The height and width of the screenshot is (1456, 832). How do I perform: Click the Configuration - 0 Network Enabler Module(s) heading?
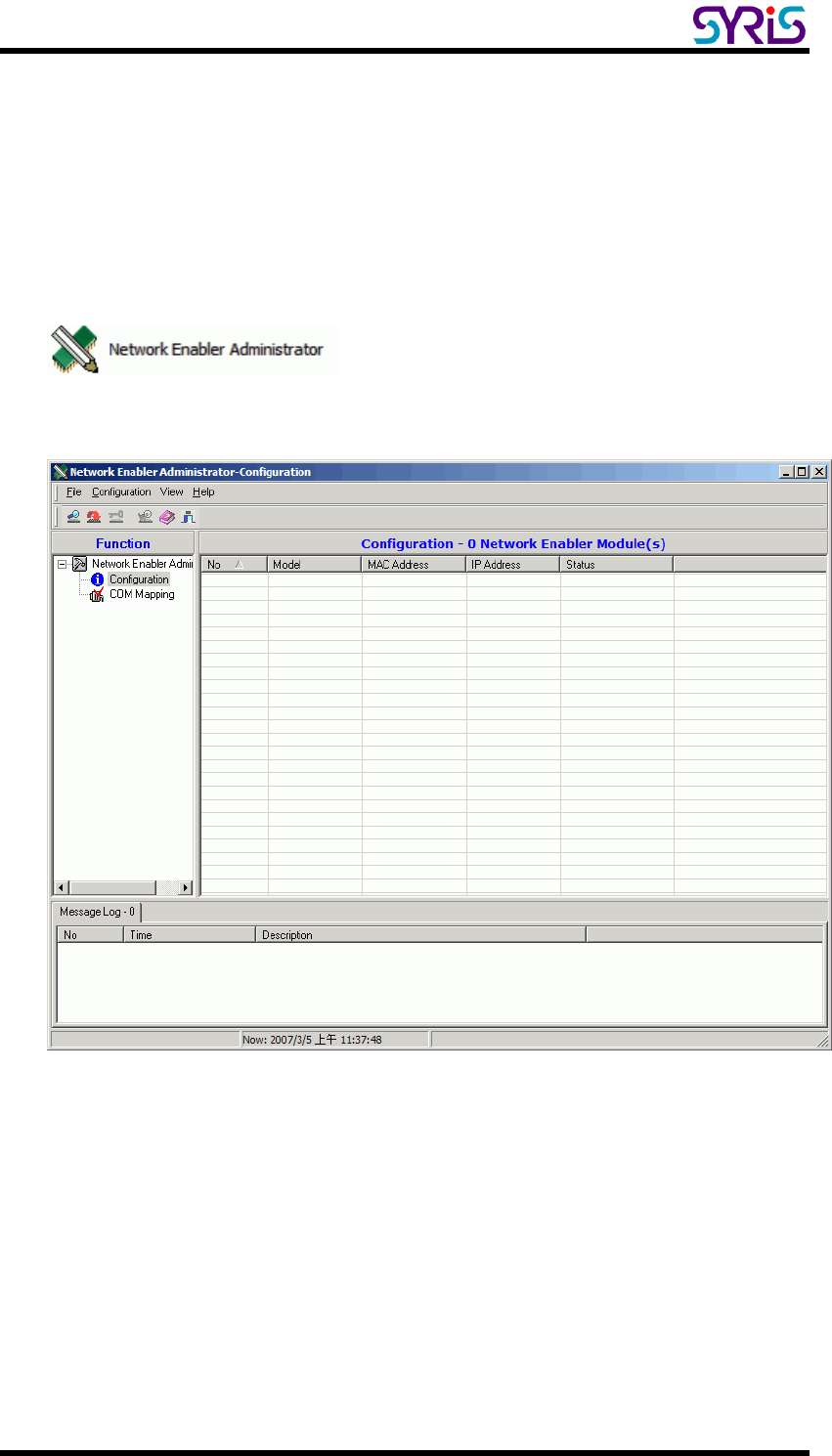[x=513, y=543]
